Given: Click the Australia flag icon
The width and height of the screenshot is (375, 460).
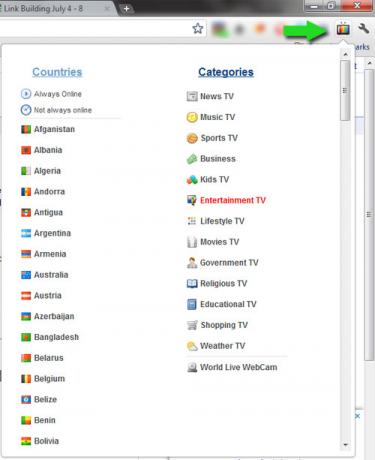Looking at the screenshot, I should pos(26,275).
